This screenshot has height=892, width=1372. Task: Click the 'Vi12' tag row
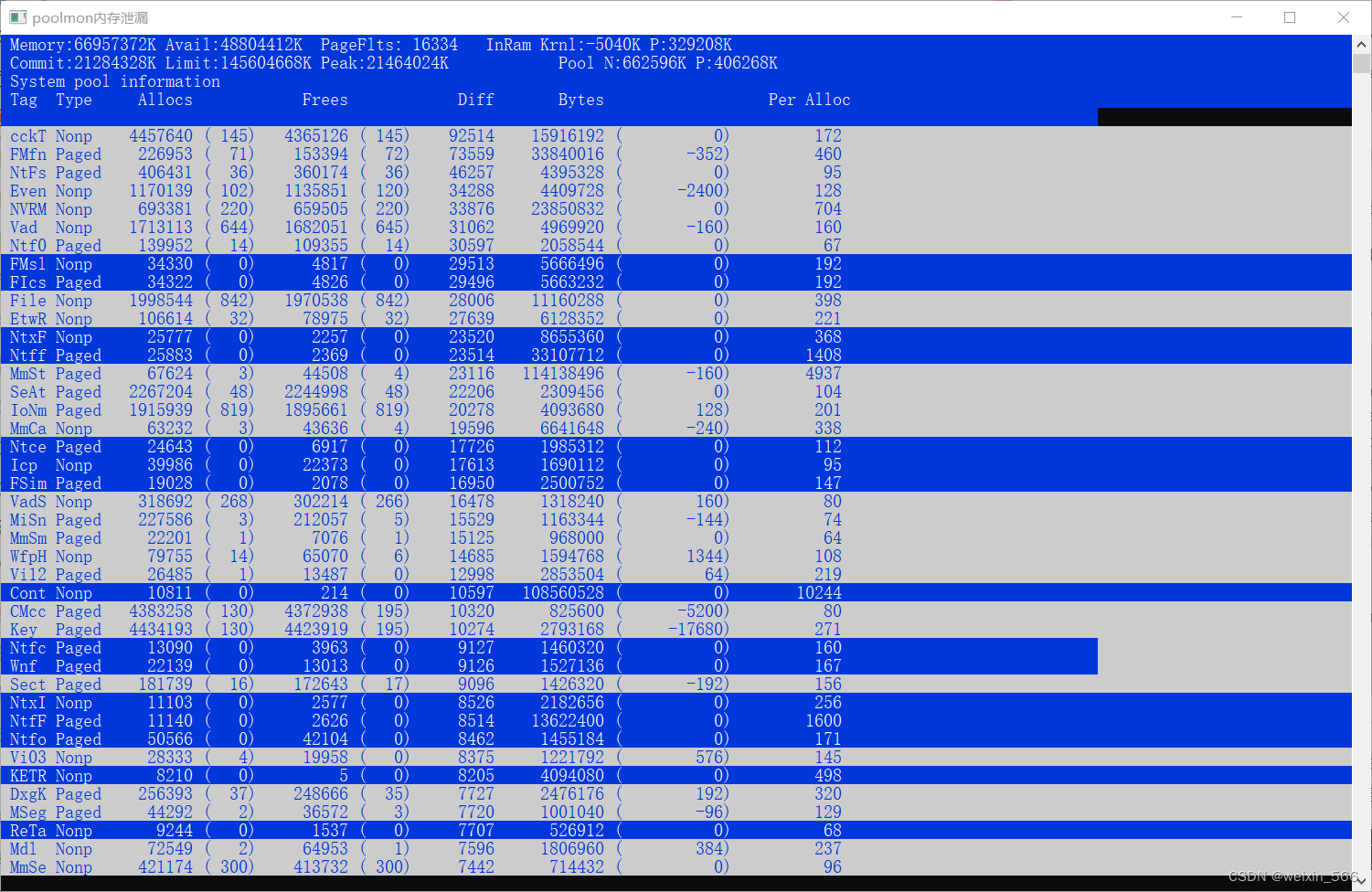pos(676,574)
